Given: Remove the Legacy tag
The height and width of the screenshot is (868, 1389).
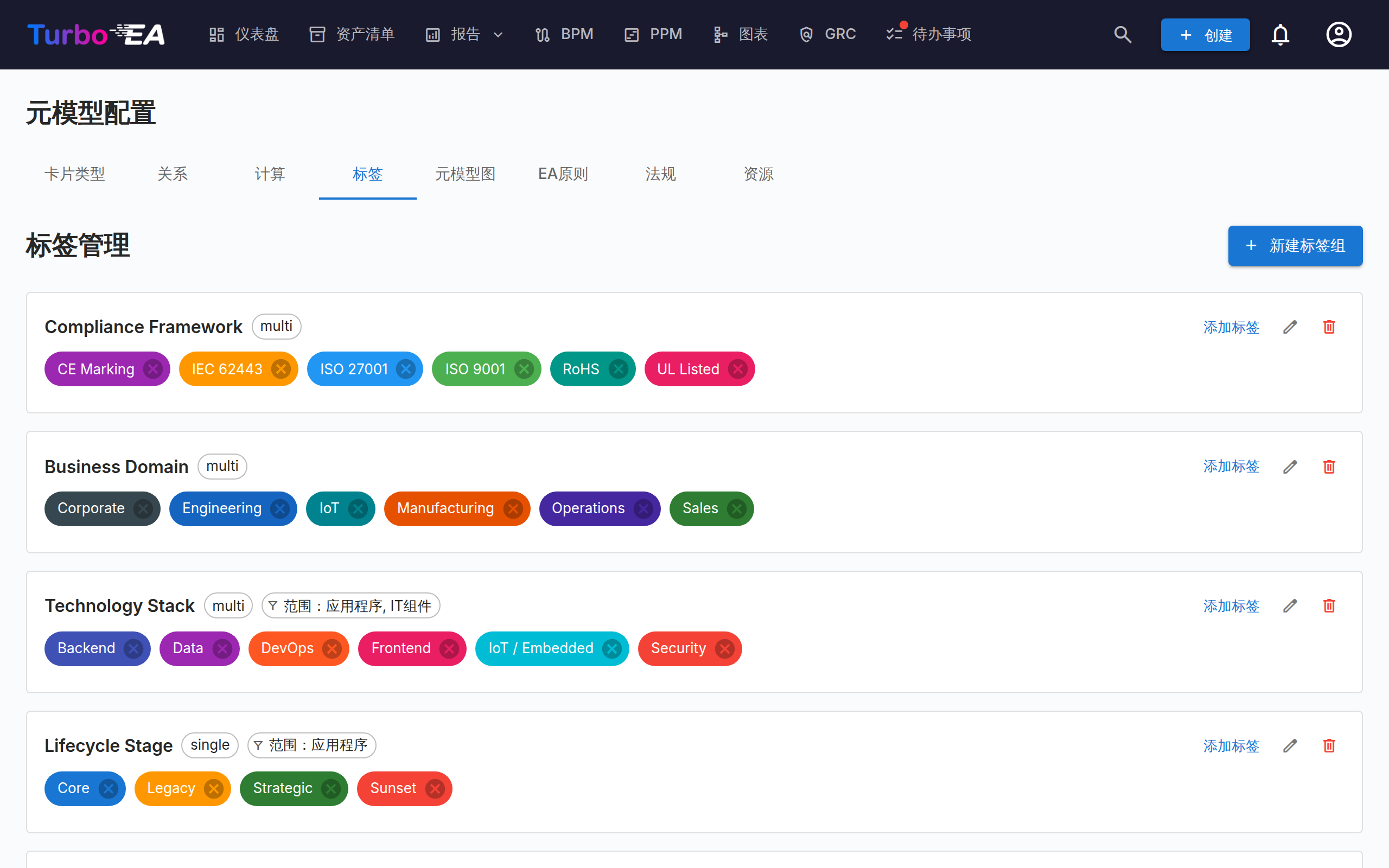Looking at the screenshot, I should (x=214, y=789).
